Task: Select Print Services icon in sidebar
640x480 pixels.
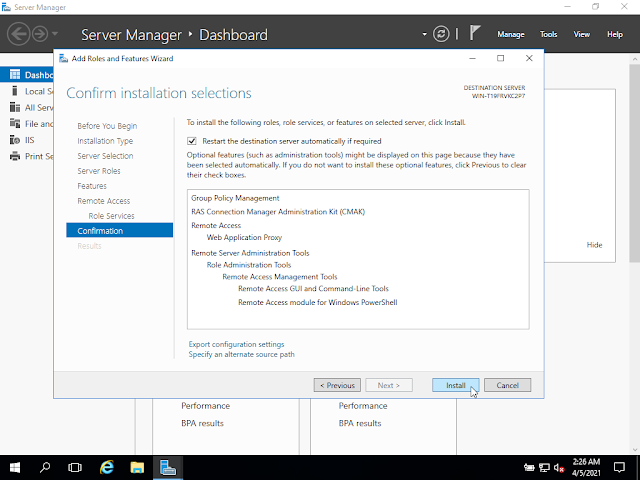Action: tap(15, 156)
